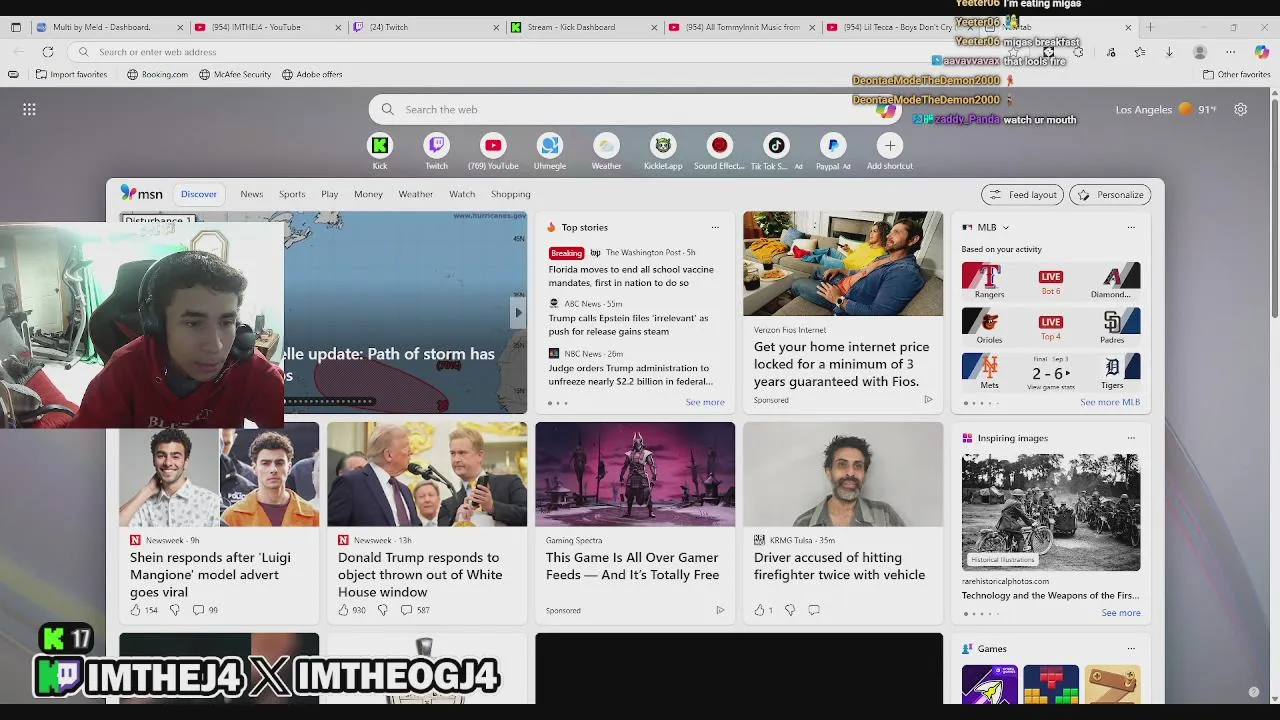Advance the hurricane story carousel arrow
The height and width of the screenshot is (720, 1280).
(518, 313)
